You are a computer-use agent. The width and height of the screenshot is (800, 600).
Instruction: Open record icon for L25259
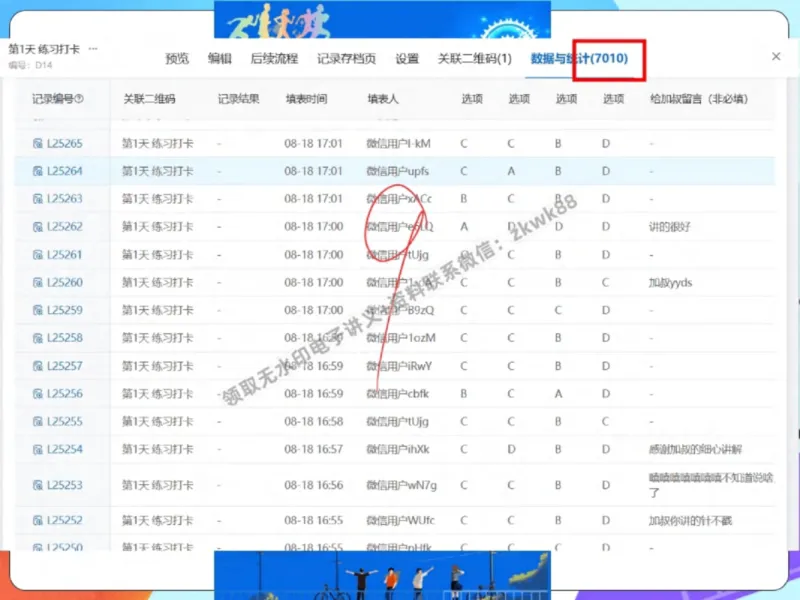coord(38,310)
